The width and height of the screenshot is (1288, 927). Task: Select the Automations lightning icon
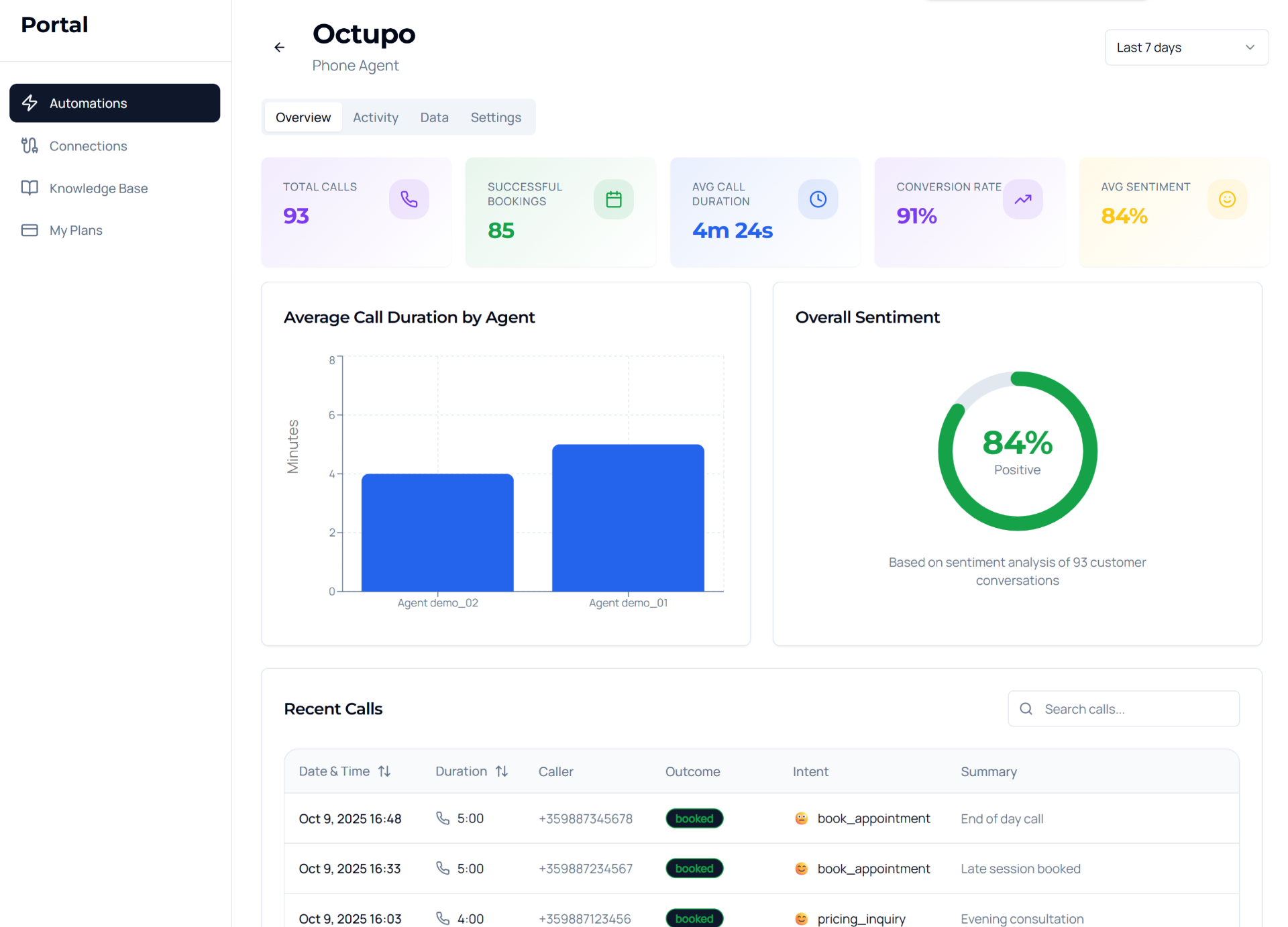pyautogui.click(x=30, y=103)
